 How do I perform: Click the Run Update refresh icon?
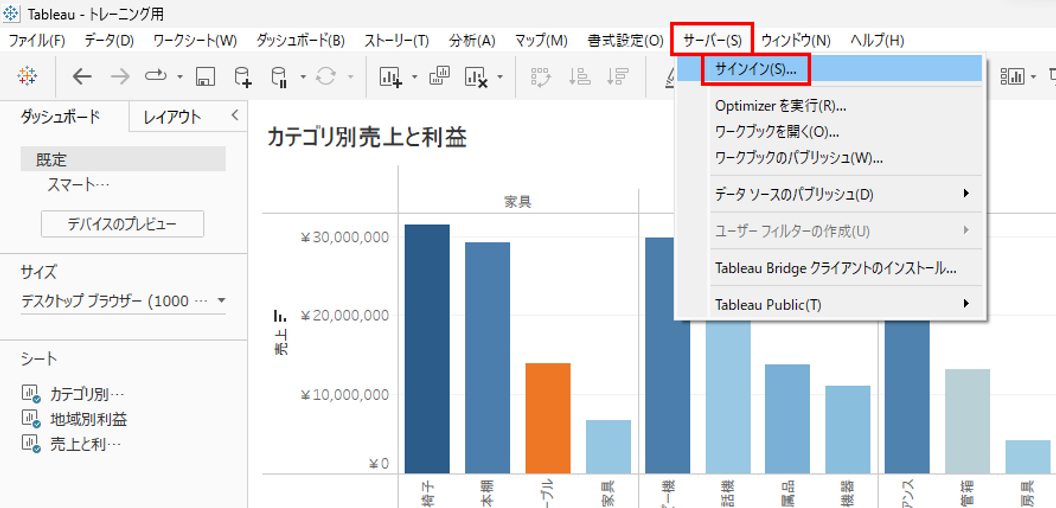[x=326, y=77]
